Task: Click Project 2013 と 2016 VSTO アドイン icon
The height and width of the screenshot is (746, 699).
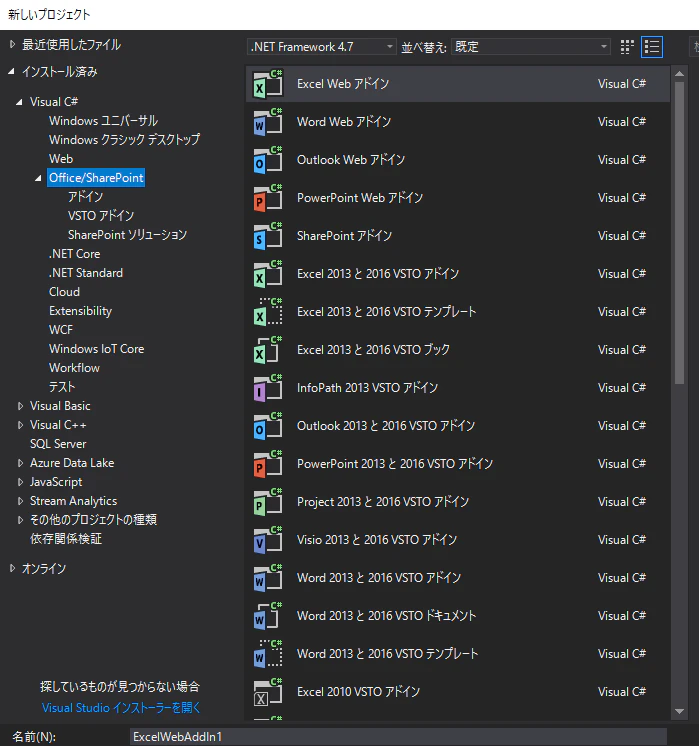Action: [x=268, y=502]
